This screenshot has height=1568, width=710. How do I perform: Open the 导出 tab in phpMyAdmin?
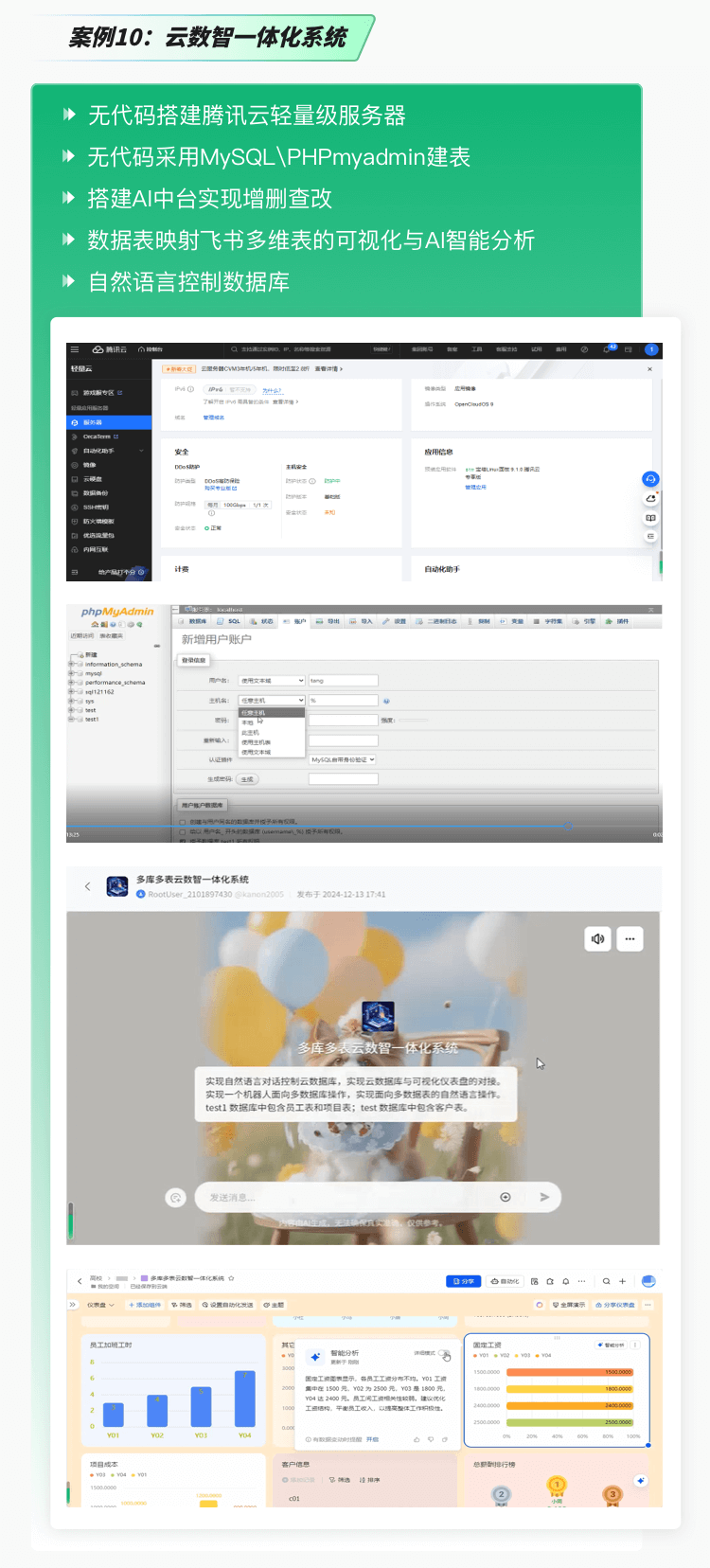[x=329, y=621]
